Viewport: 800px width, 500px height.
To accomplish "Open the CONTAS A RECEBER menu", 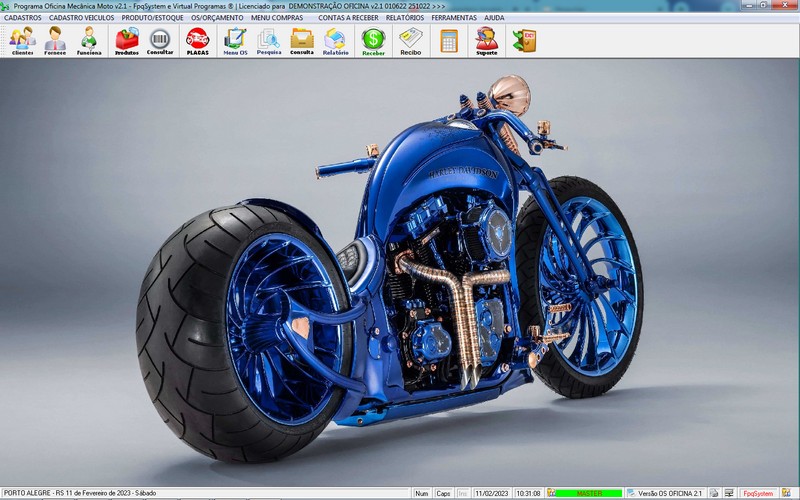I will click(x=348, y=18).
